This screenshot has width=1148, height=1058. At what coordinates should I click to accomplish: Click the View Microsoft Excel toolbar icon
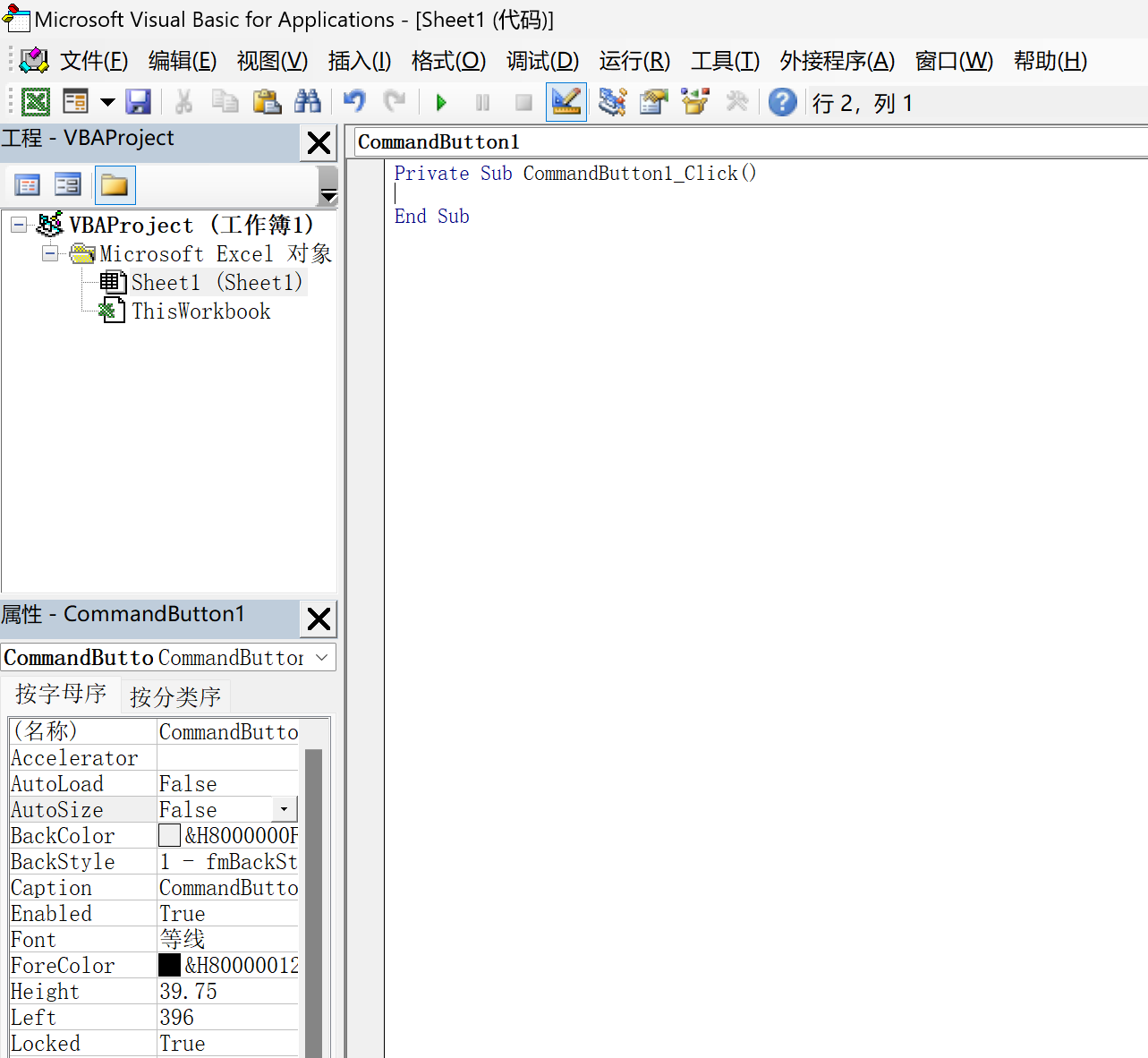[x=36, y=102]
